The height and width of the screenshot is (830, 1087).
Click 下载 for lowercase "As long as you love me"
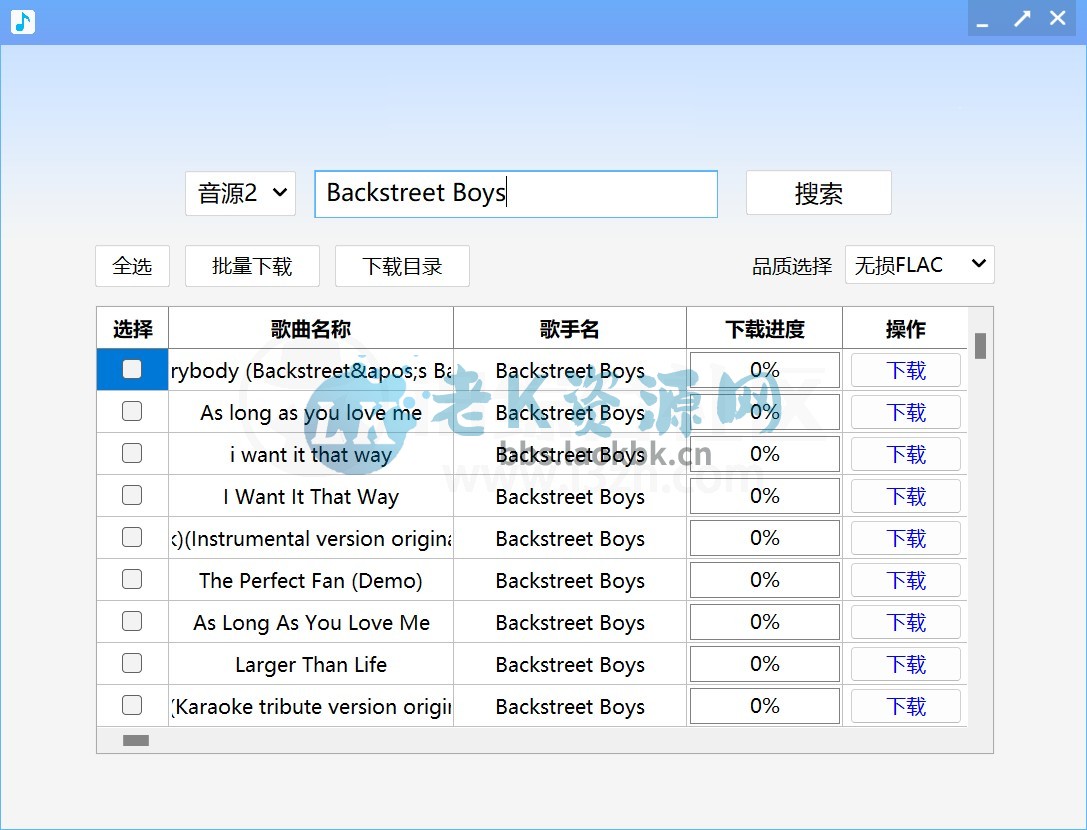point(905,413)
